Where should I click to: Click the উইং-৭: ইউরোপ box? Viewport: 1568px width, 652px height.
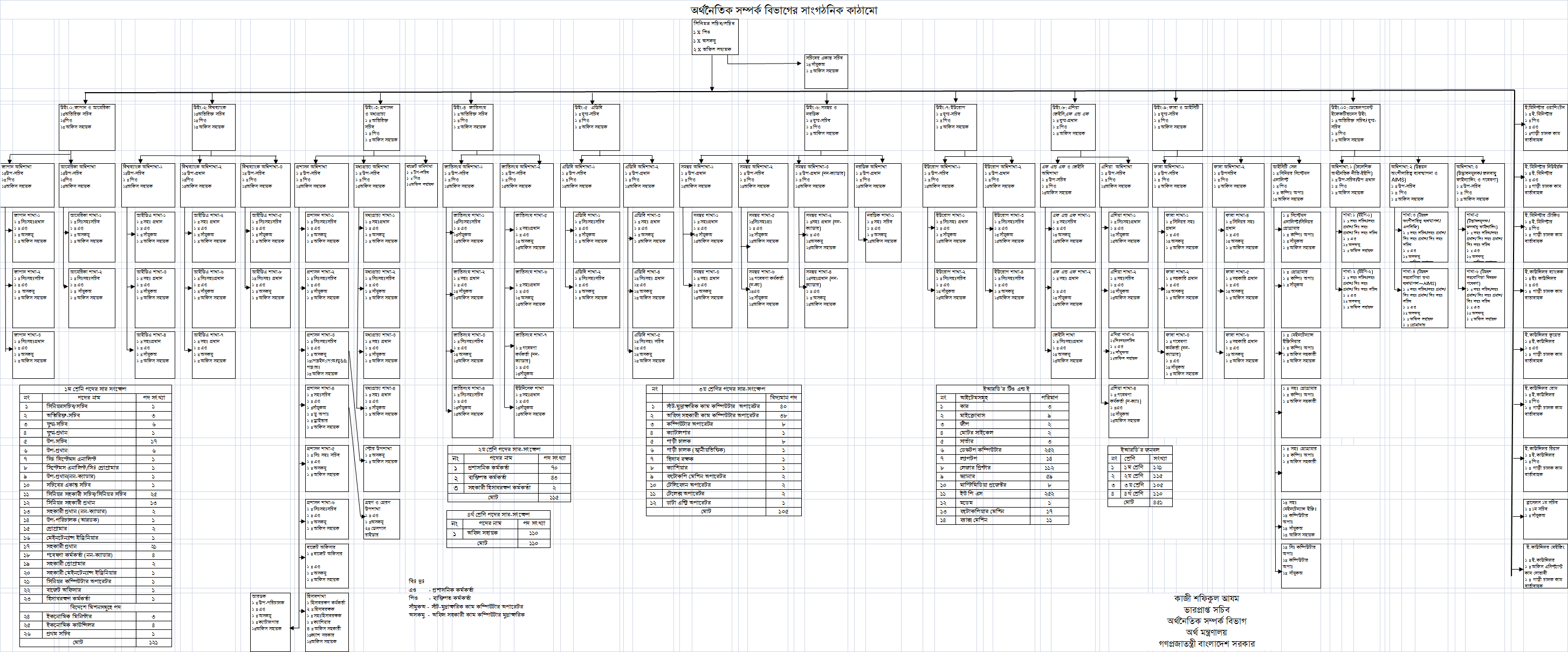[955, 127]
